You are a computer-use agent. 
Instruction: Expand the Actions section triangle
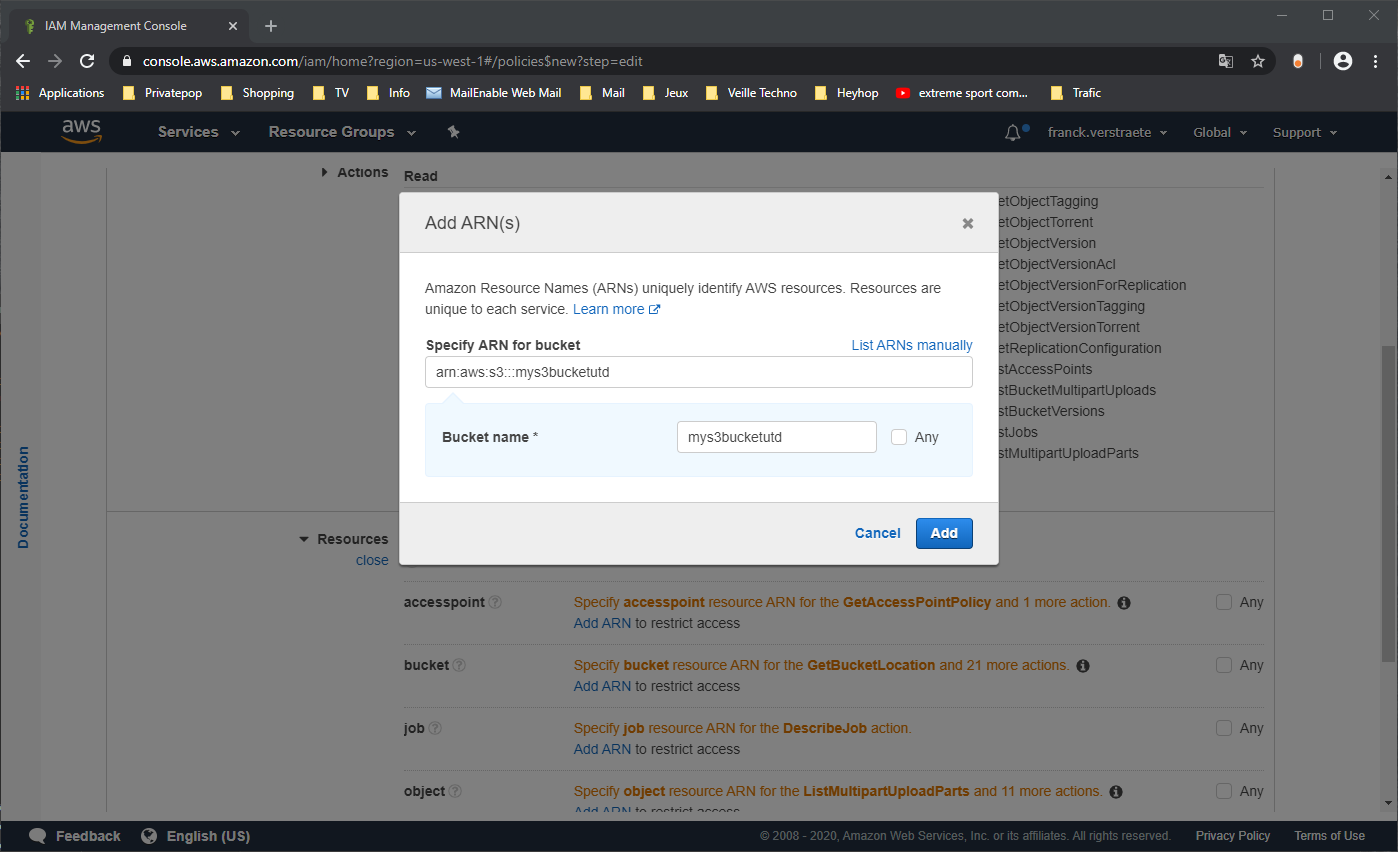tap(324, 173)
